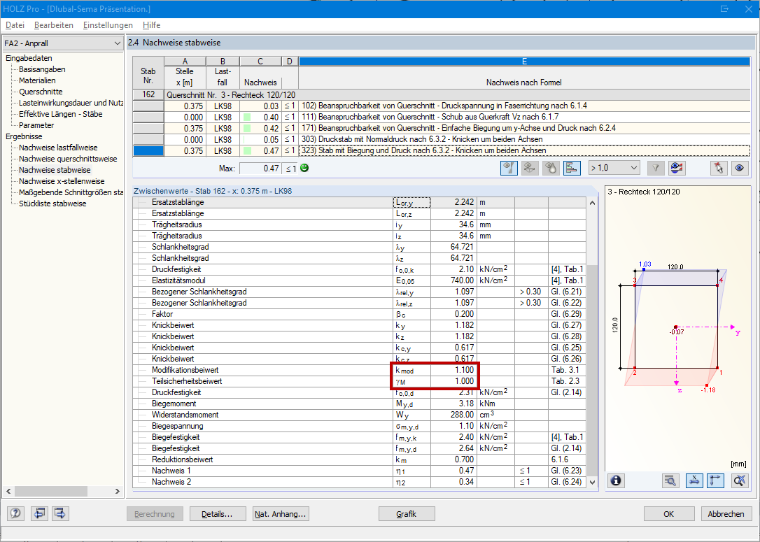Click the Eingabedaten tree heading
Image resolution: width=760 pixels, height=542 pixels.
click(x=29, y=58)
